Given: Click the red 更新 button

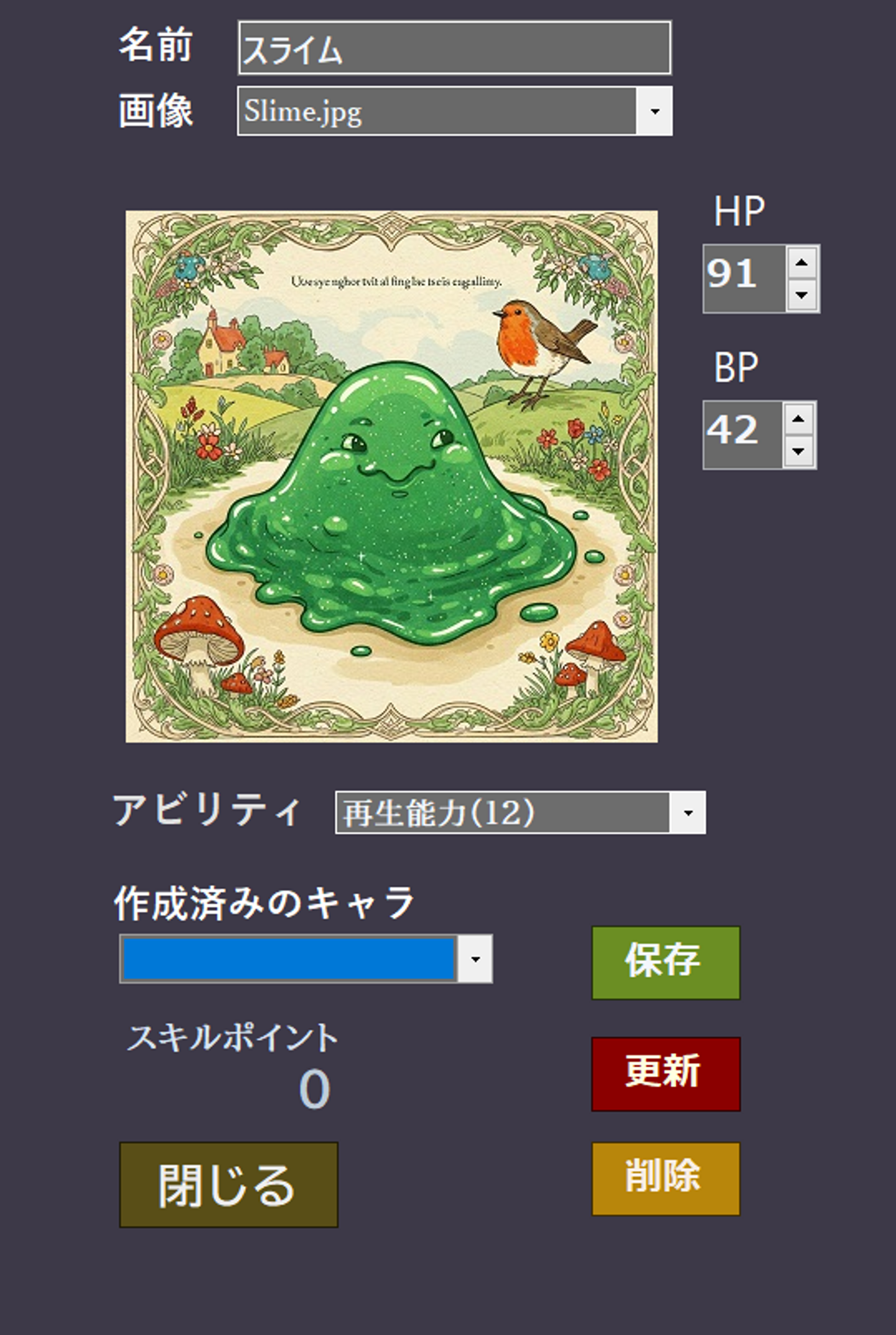Looking at the screenshot, I should 666,1074.
